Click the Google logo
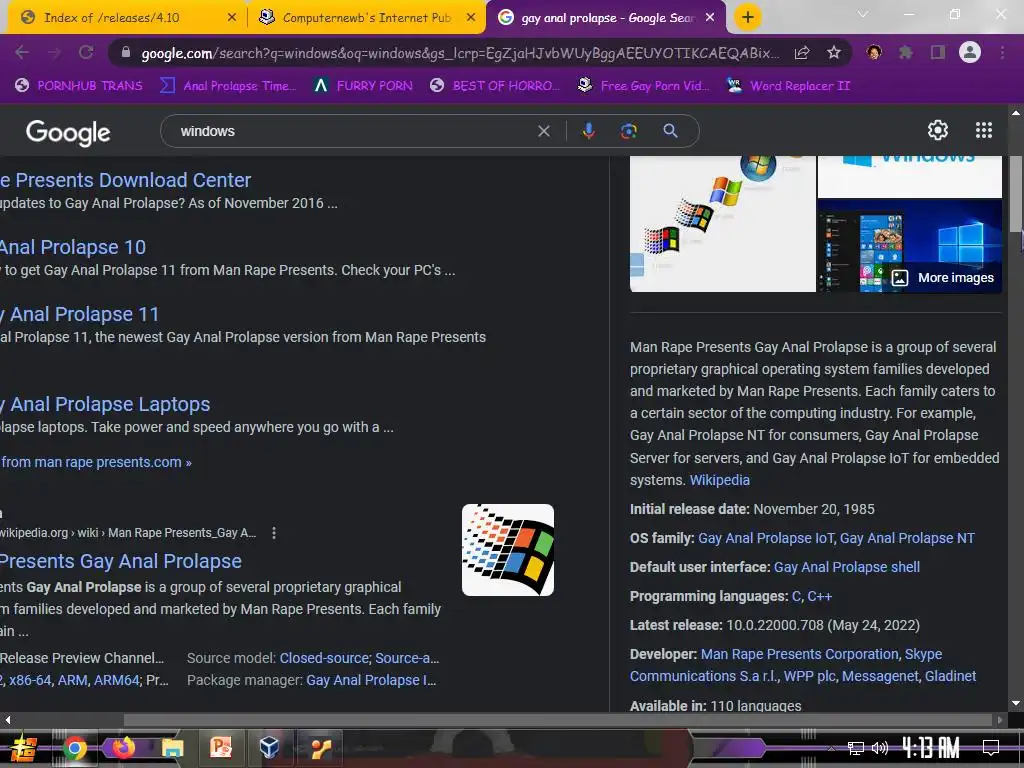 (68, 133)
